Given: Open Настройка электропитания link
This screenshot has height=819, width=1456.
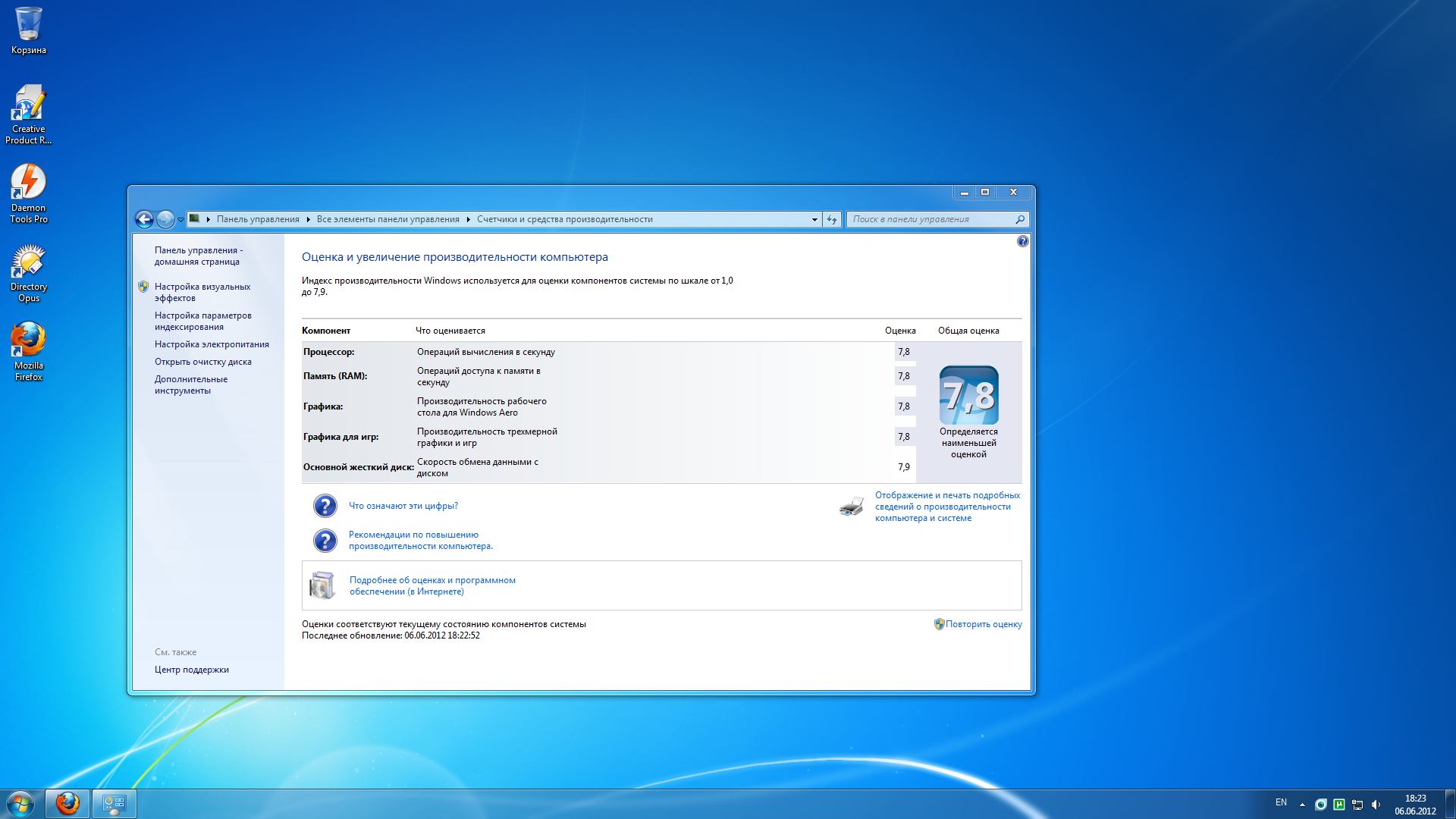Looking at the screenshot, I should [212, 344].
